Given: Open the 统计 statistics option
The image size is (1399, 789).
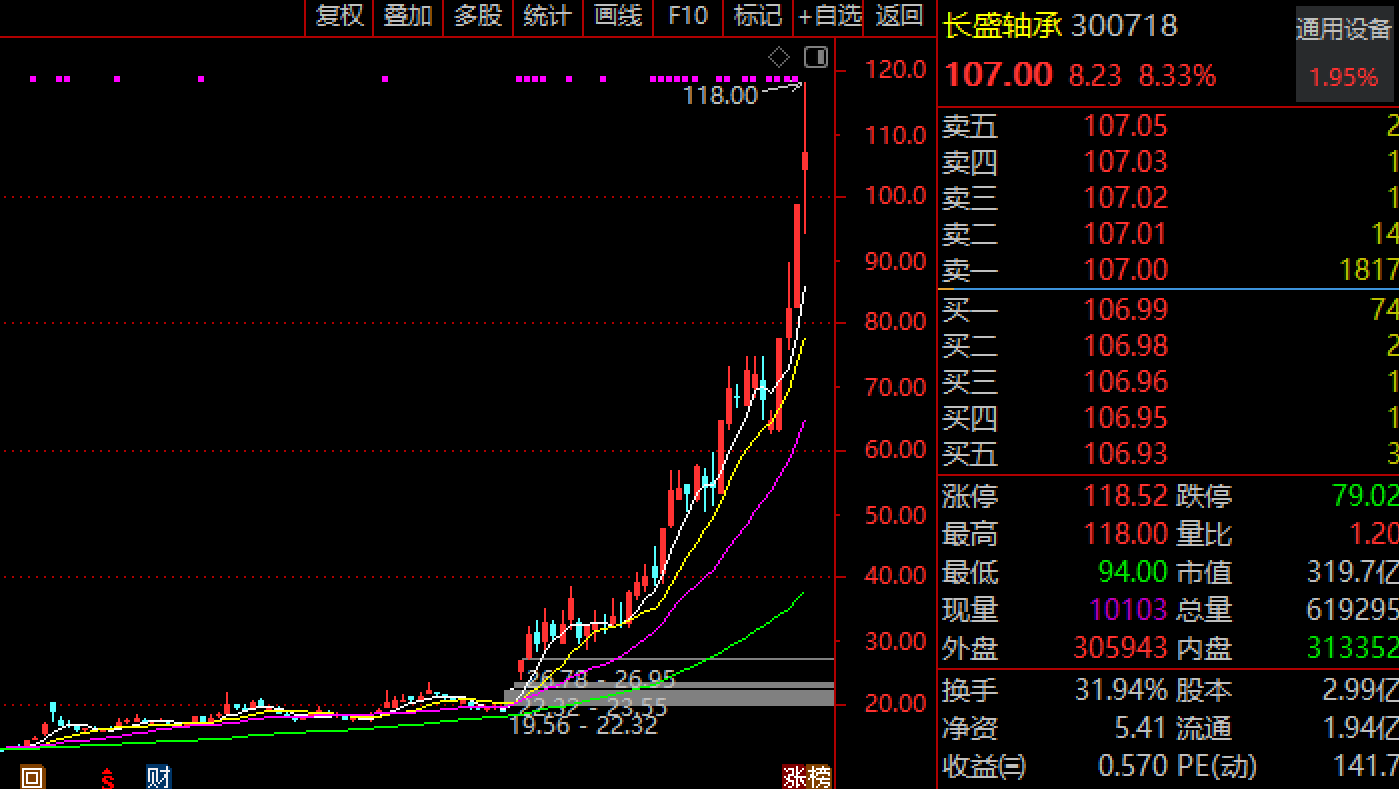Looking at the screenshot, I should (x=547, y=16).
